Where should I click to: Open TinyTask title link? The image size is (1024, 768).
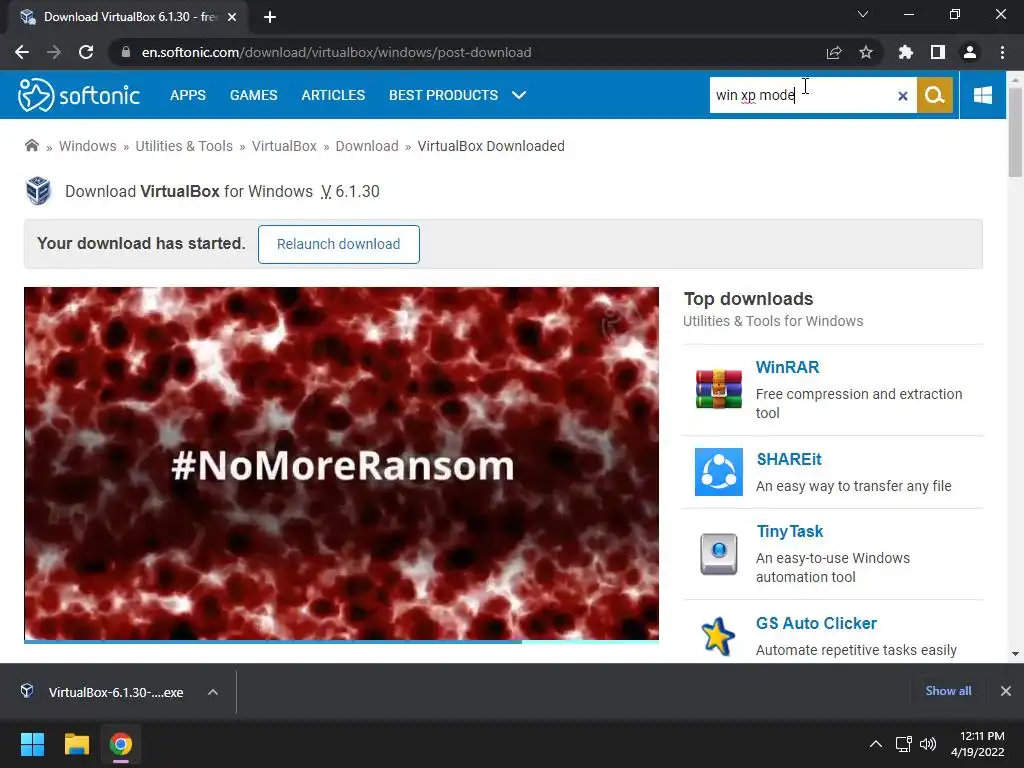[x=790, y=532]
